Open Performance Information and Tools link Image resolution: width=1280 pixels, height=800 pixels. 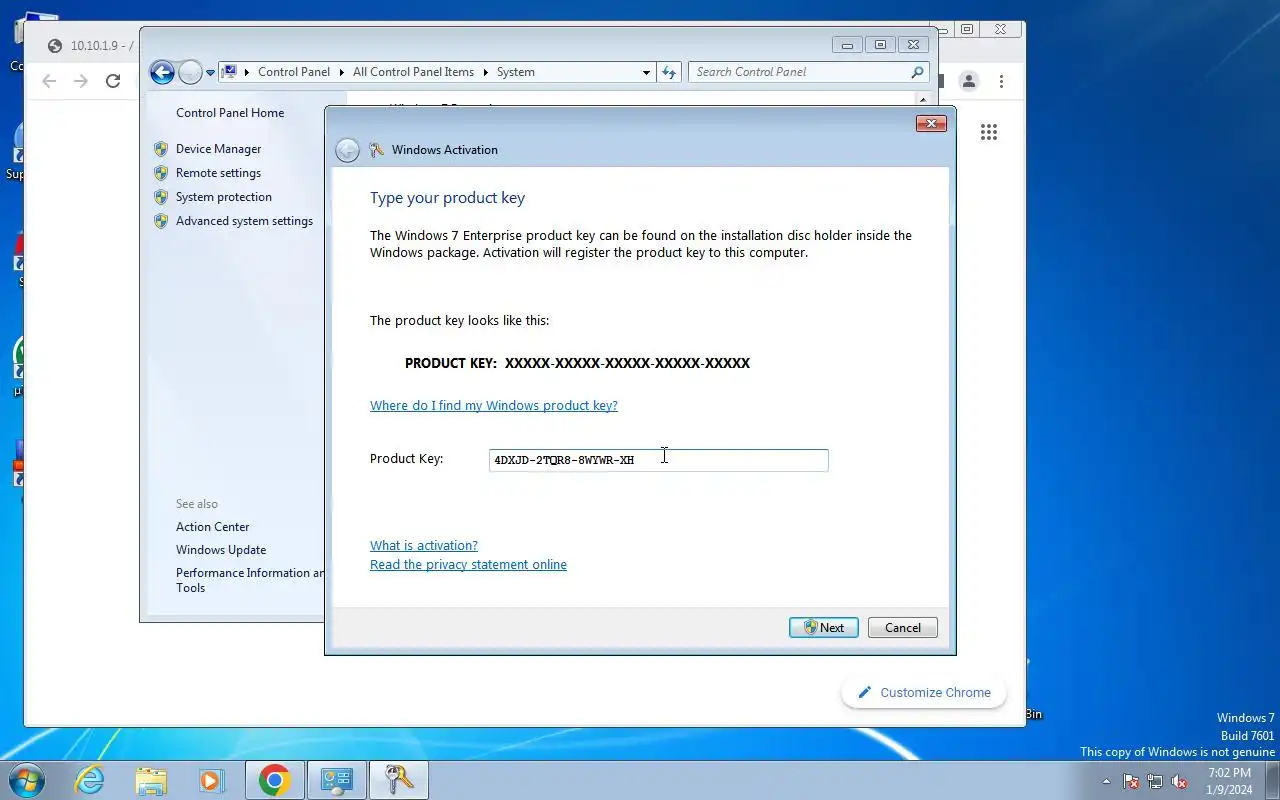coord(250,580)
